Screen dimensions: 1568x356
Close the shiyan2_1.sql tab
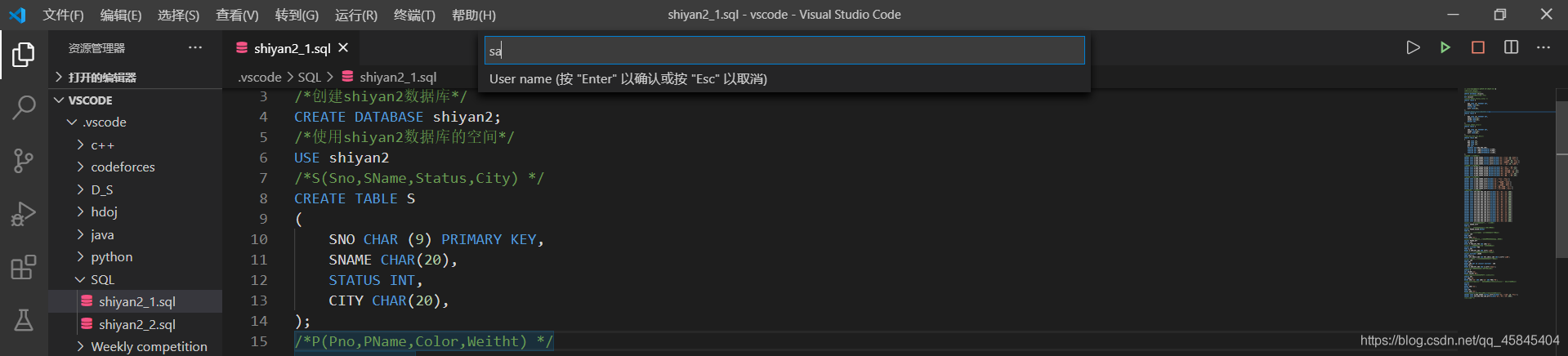click(343, 48)
